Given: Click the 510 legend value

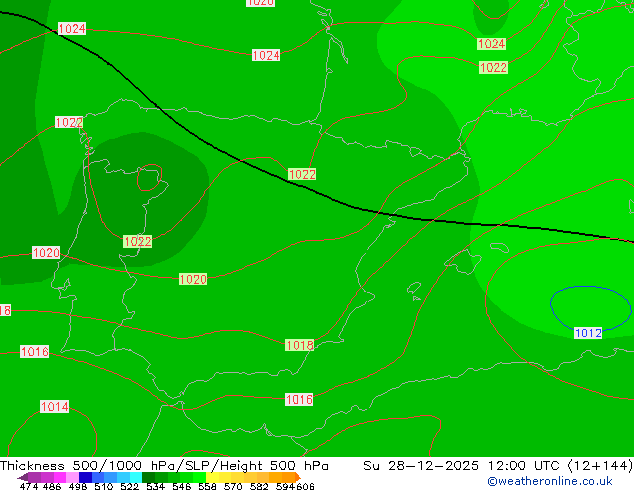Looking at the screenshot, I should click(104, 486).
